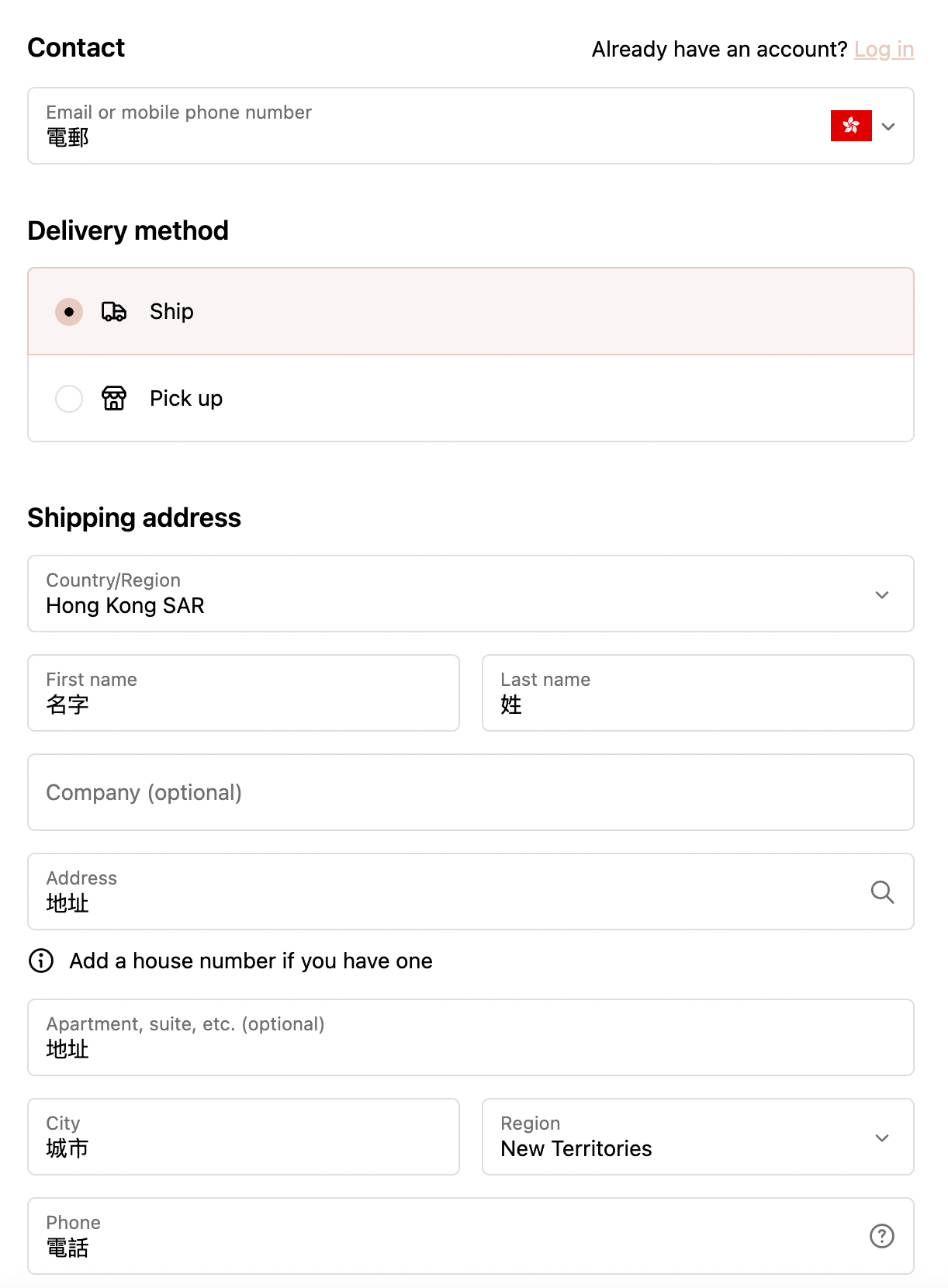Focus the Email or mobile phone field

(427, 126)
